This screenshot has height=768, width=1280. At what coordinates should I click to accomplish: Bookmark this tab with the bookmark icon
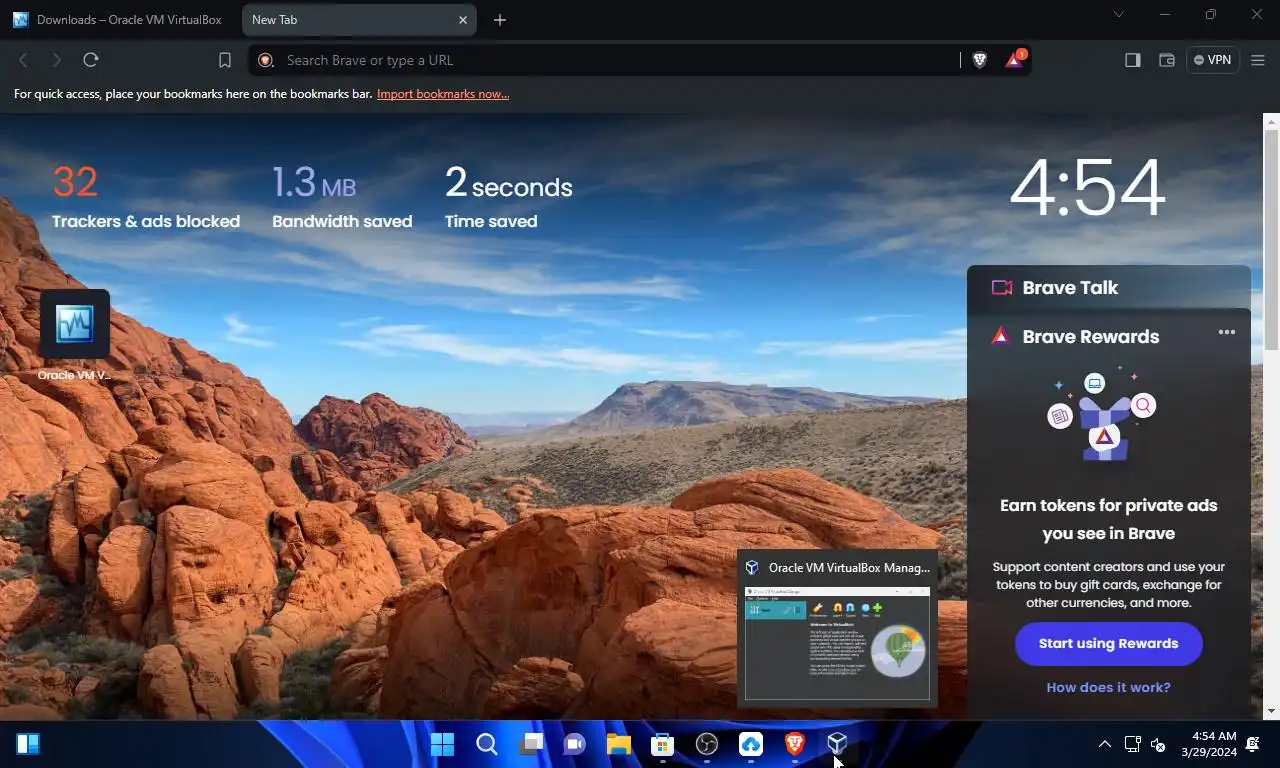[225, 60]
